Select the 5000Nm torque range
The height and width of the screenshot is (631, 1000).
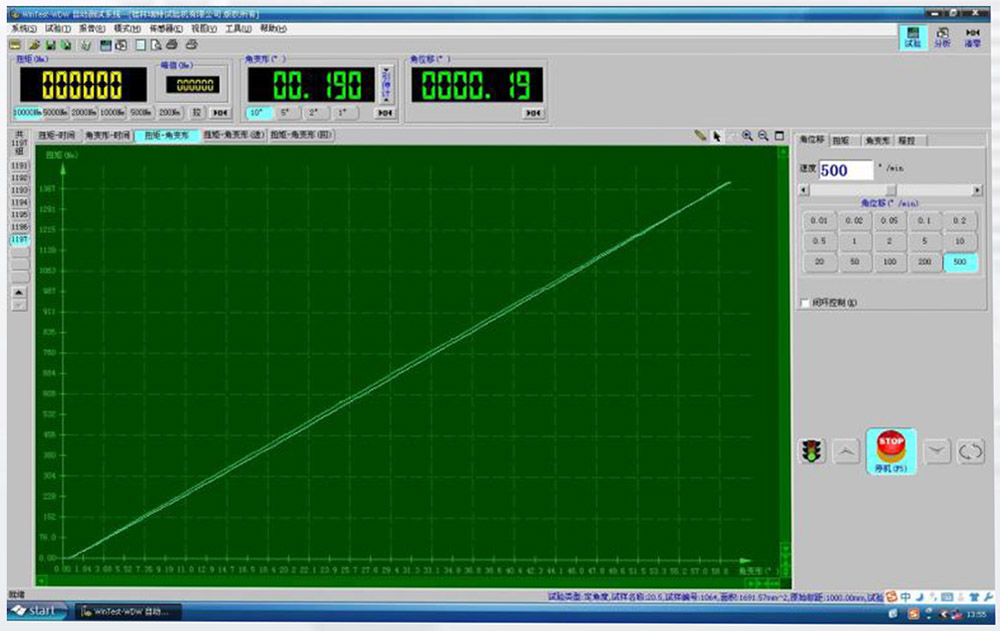point(55,112)
